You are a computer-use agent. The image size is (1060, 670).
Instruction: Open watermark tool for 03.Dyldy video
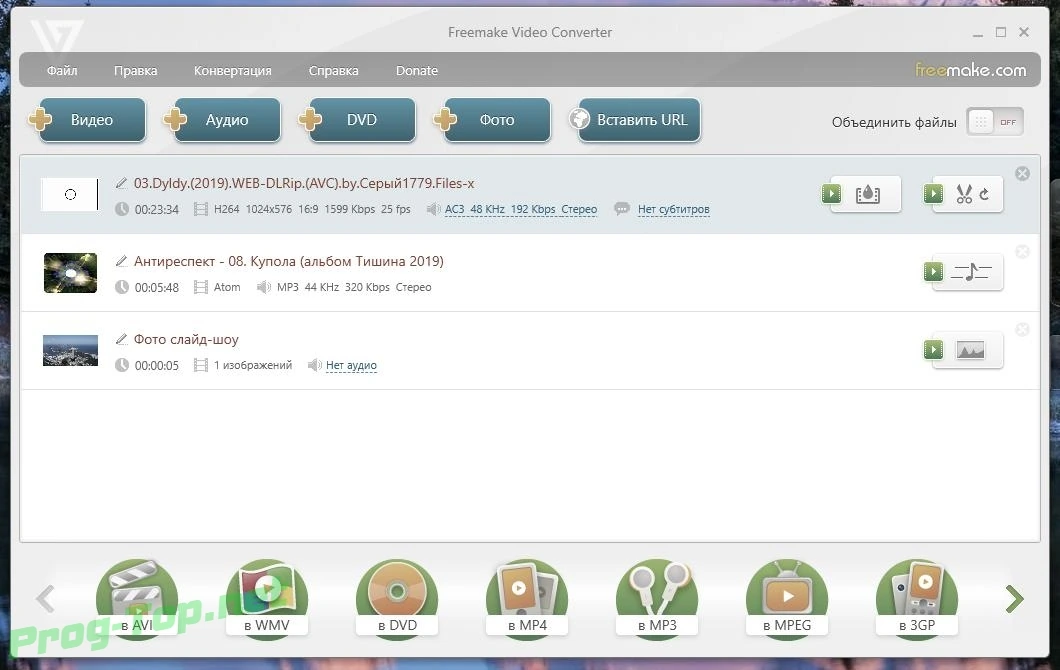coord(867,194)
